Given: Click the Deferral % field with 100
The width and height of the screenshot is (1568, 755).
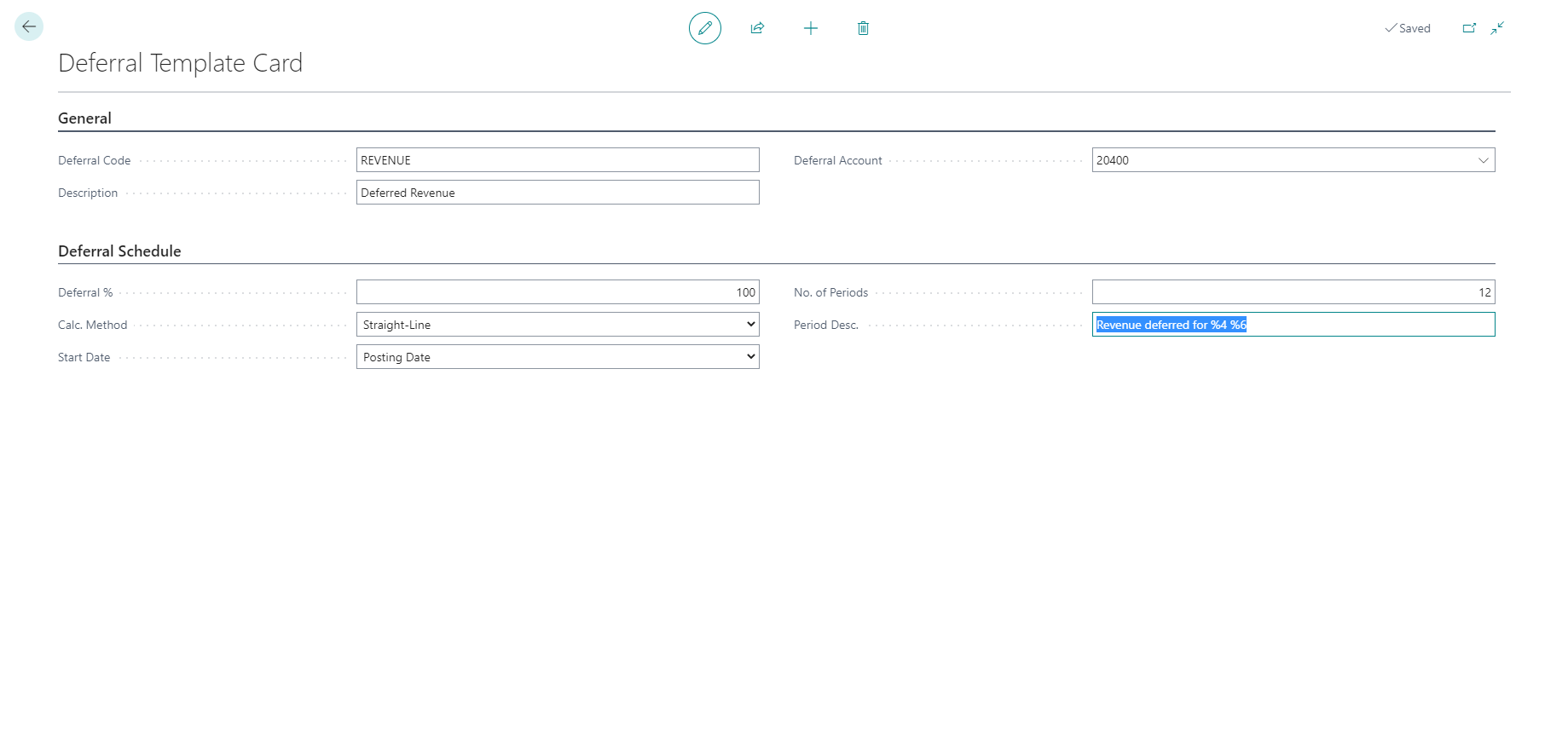Looking at the screenshot, I should pyautogui.click(x=558, y=292).
